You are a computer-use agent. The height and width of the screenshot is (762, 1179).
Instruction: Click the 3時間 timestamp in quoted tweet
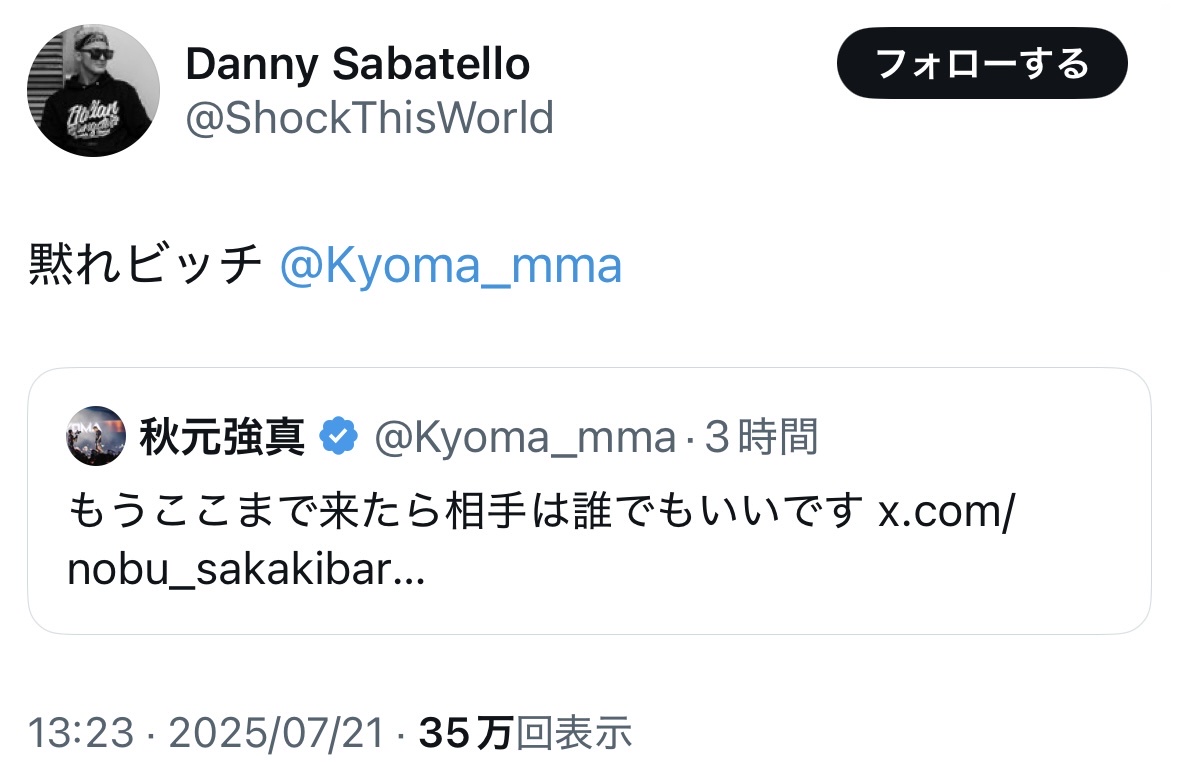pyautogui.click(x=762, y=437)
